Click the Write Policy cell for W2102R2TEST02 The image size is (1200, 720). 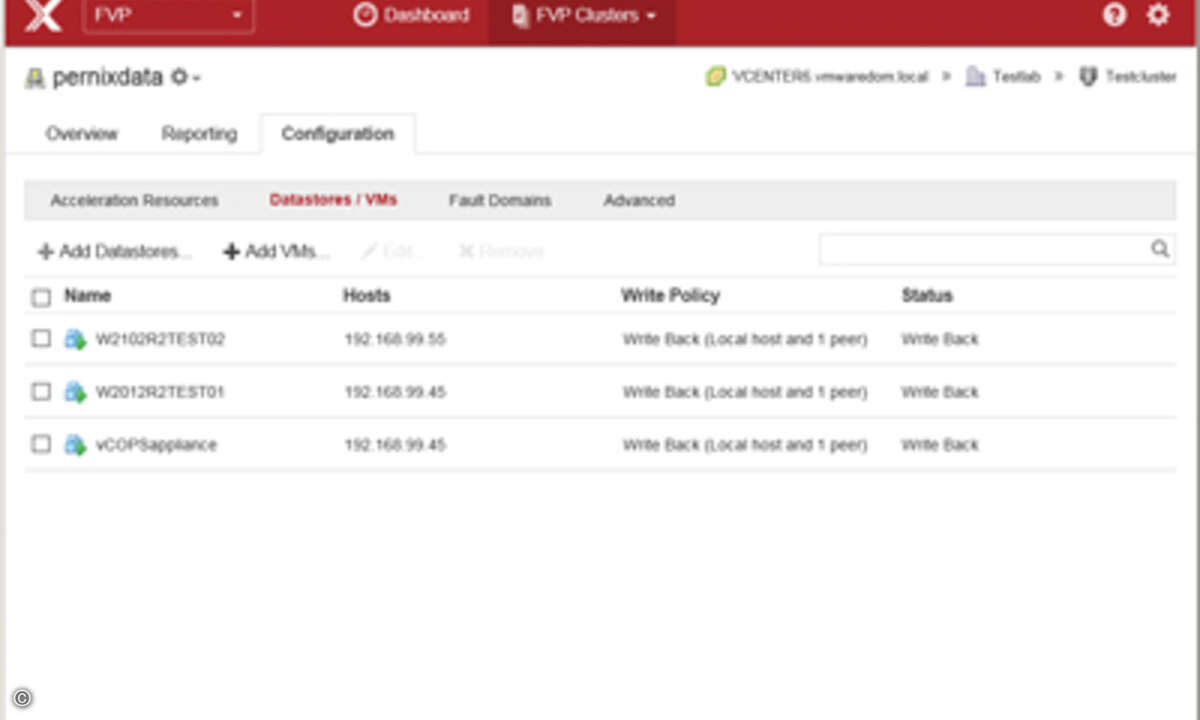pyautogui.click(x=745, y=340)
